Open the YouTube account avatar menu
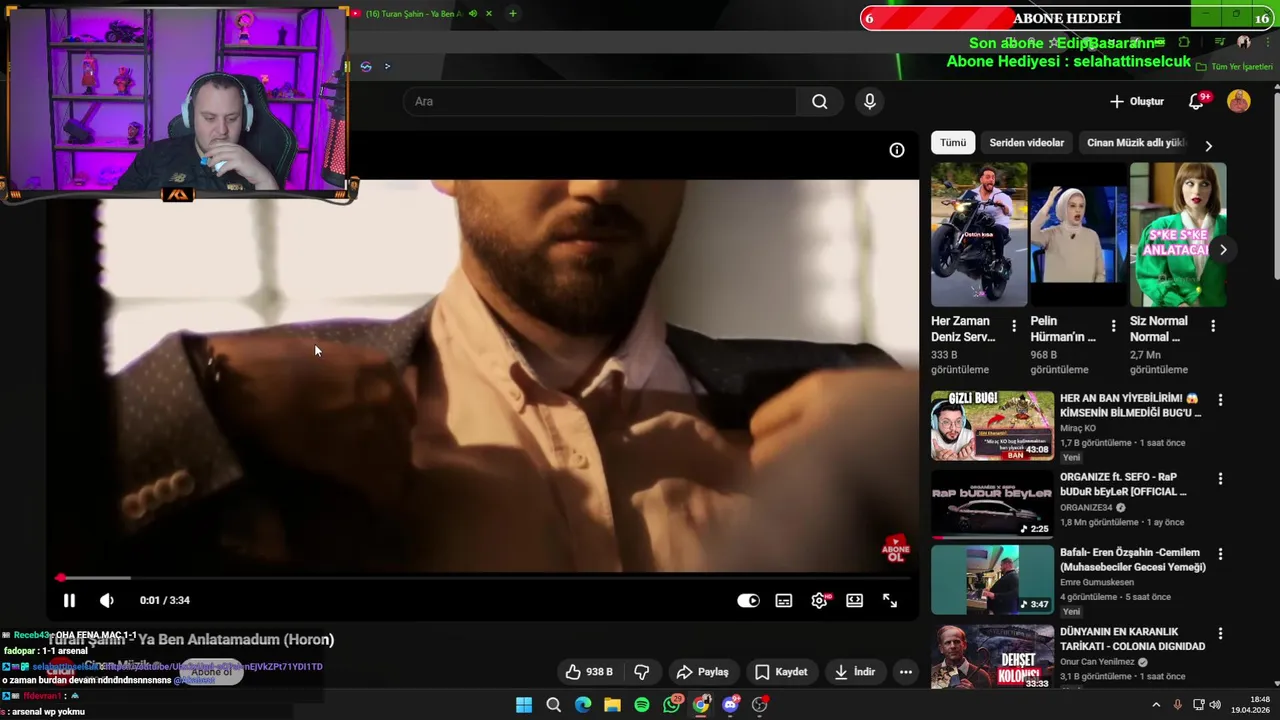This screenshot has width=1280, height=720. (x=1239, y=101)
